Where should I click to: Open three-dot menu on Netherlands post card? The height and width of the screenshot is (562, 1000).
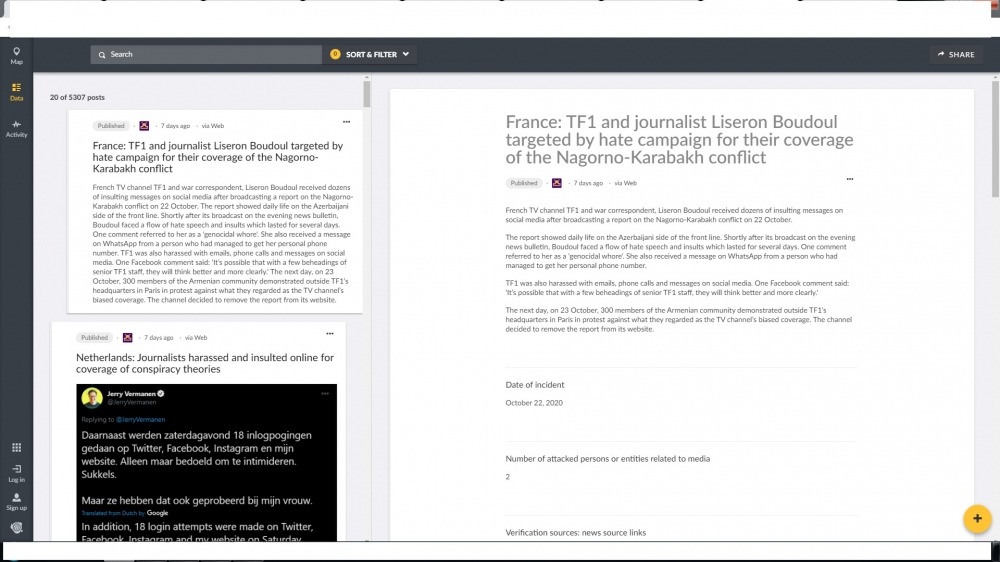click(x=330, y=334)
